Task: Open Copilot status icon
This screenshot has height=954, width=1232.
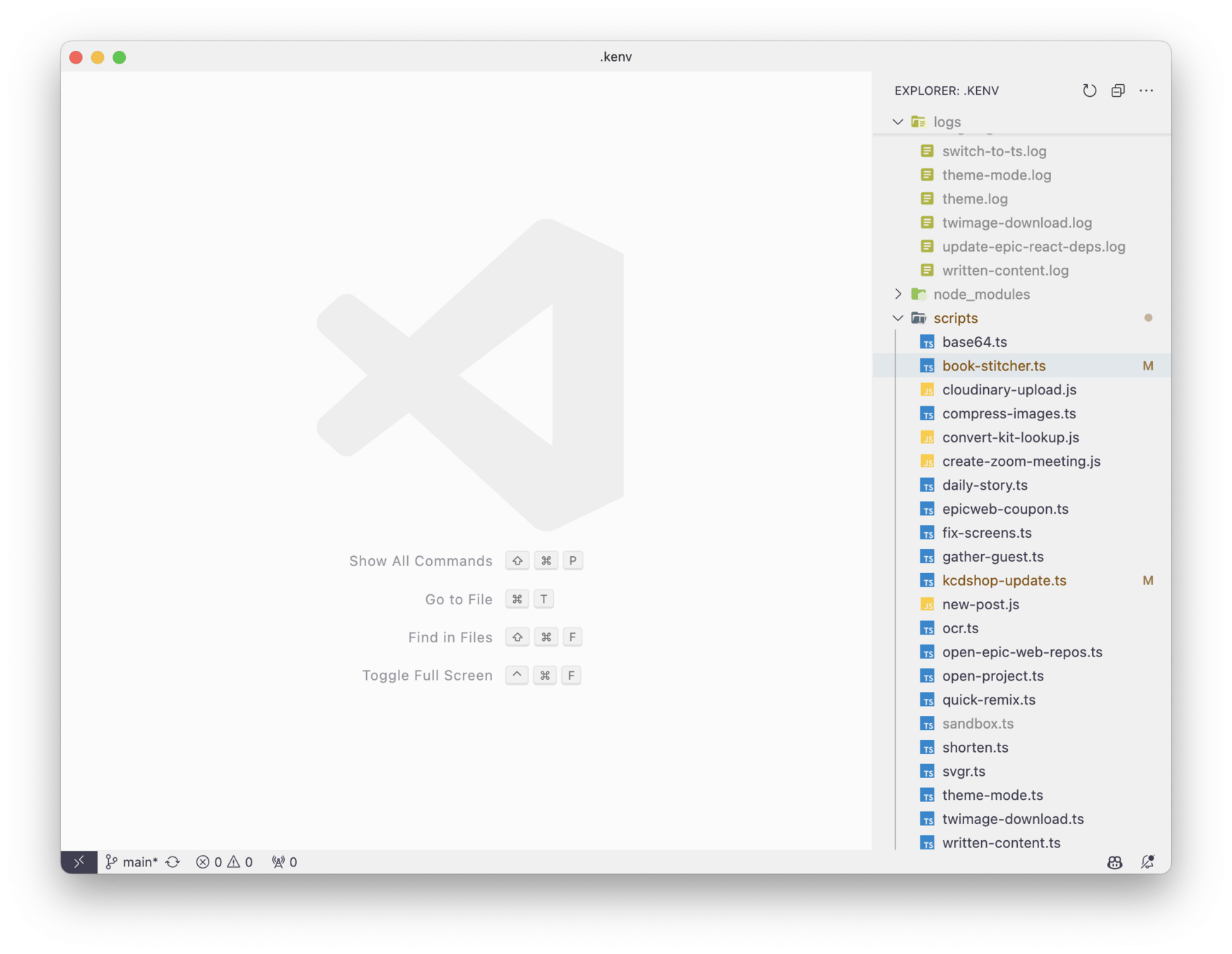Action: 1115,861
